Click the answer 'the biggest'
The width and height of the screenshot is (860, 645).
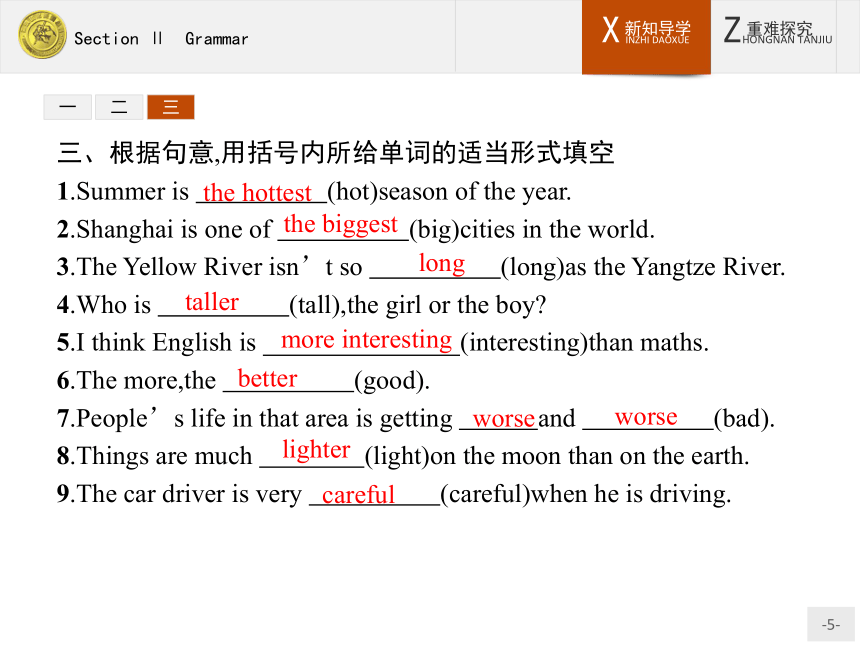(x=341, y=225)
